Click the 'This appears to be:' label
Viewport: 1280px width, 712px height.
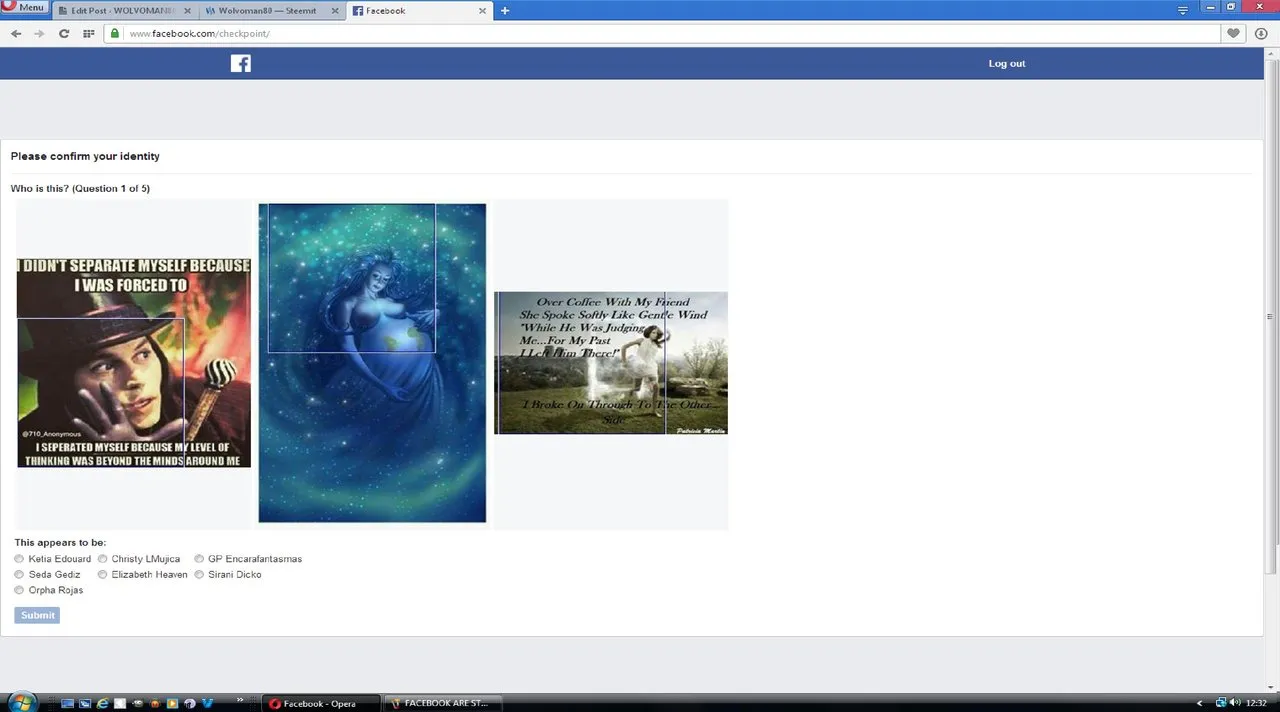coord(60,542)
